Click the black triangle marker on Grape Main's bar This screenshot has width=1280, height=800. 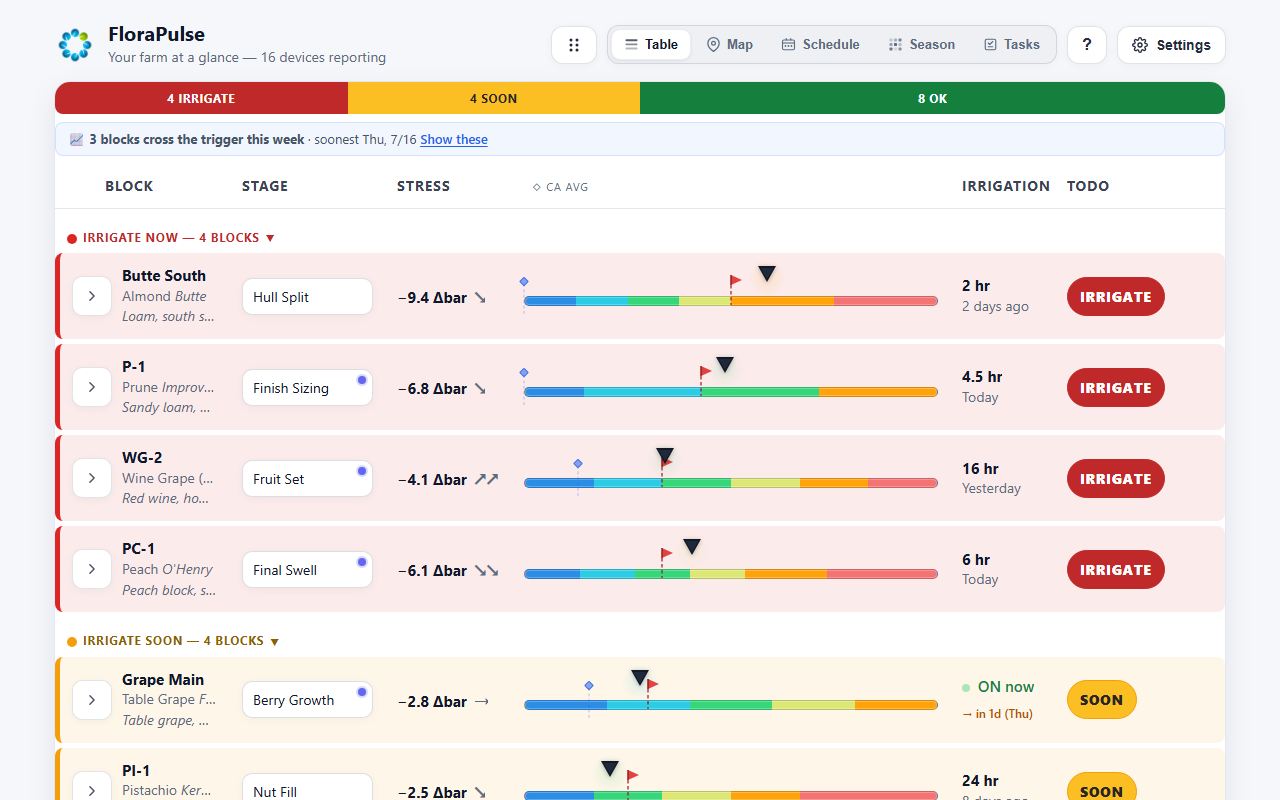640,678
